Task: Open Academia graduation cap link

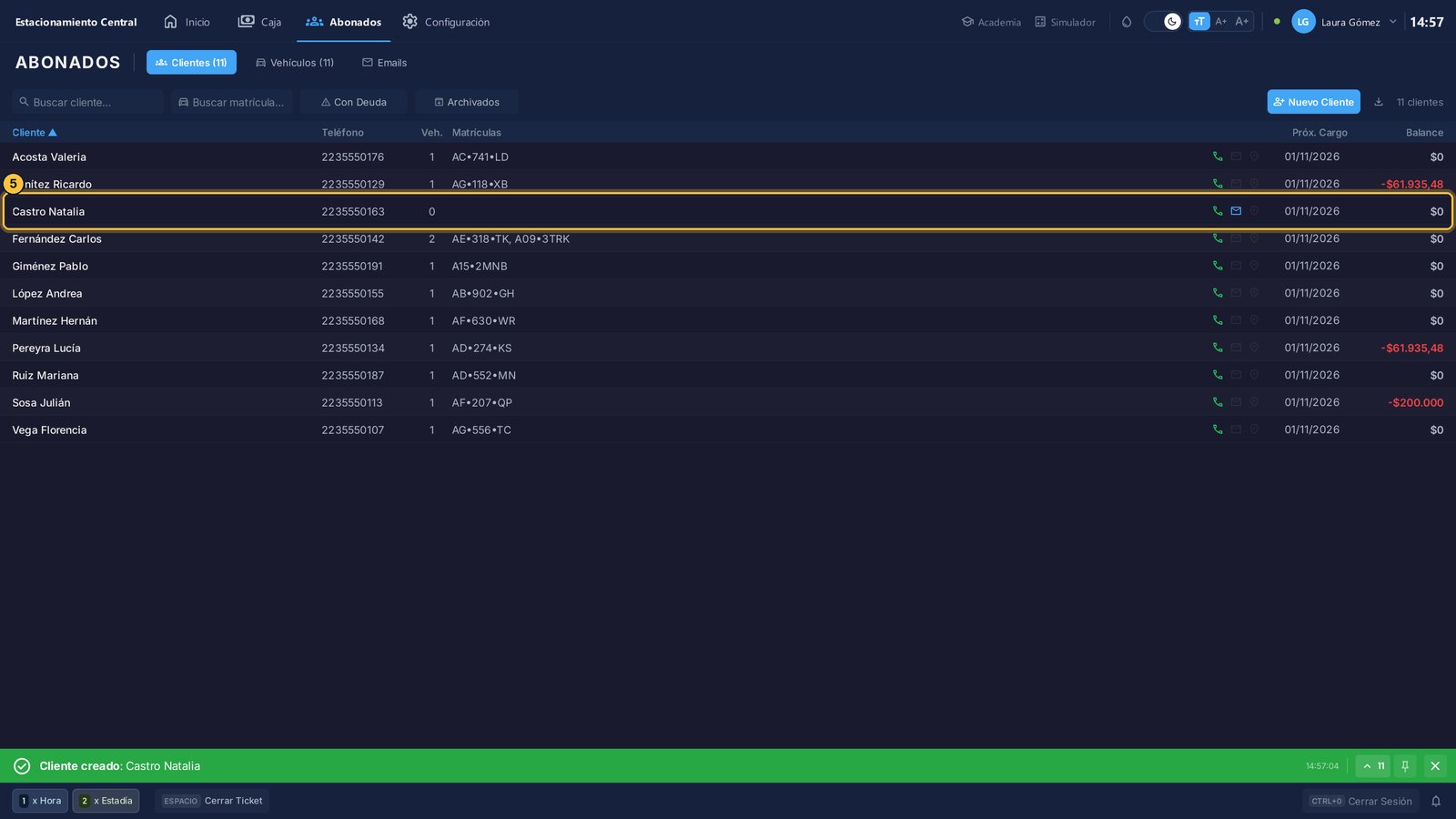Action: click(x=991, y=22)
